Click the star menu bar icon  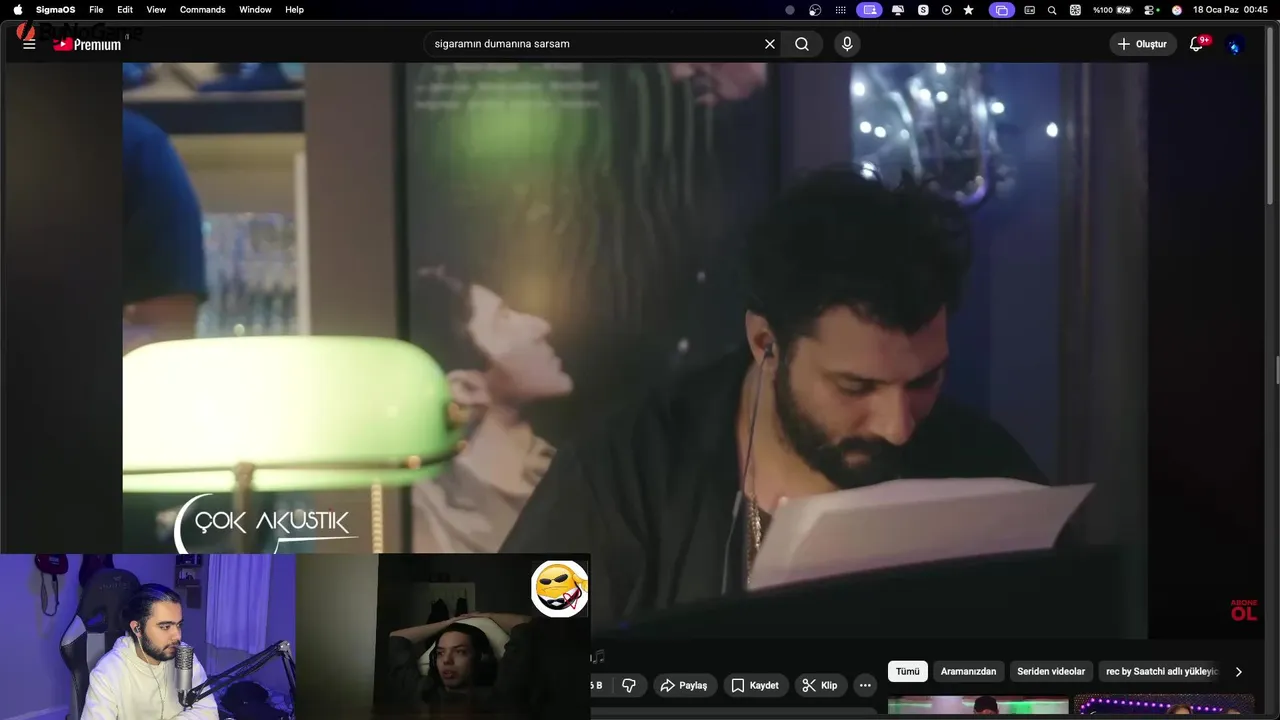[969, 10]
